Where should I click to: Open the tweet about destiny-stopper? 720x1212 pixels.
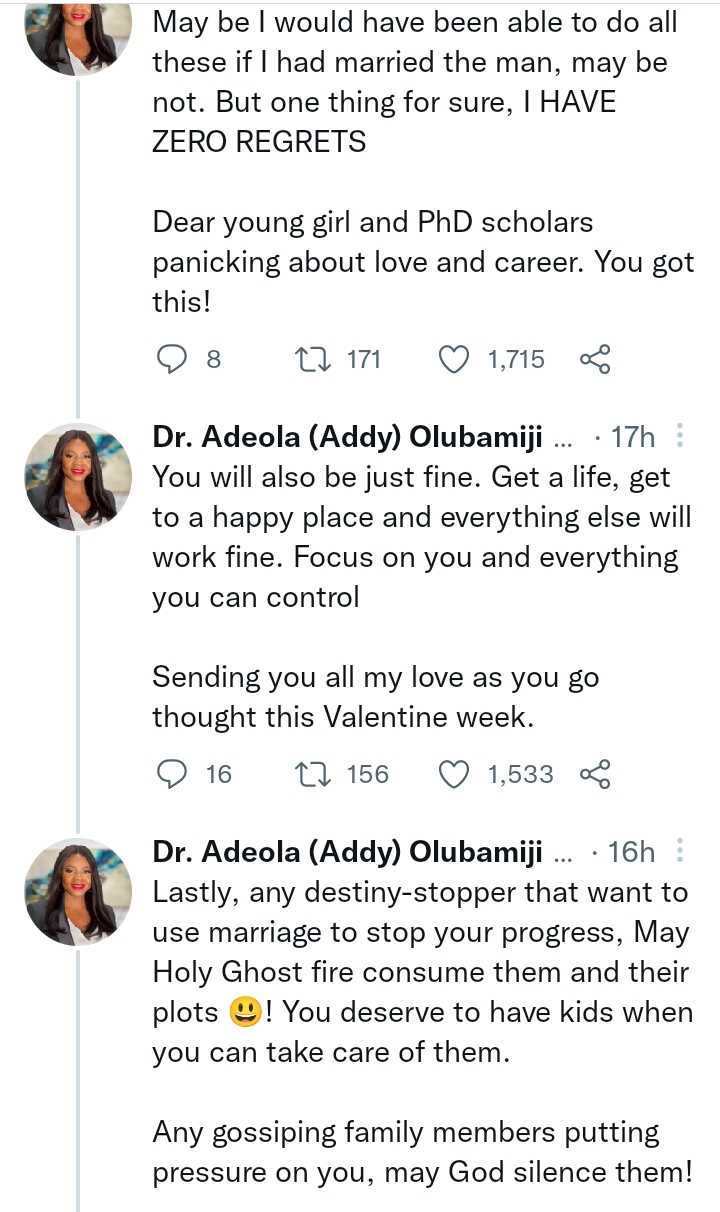click(x=420, y=970)
